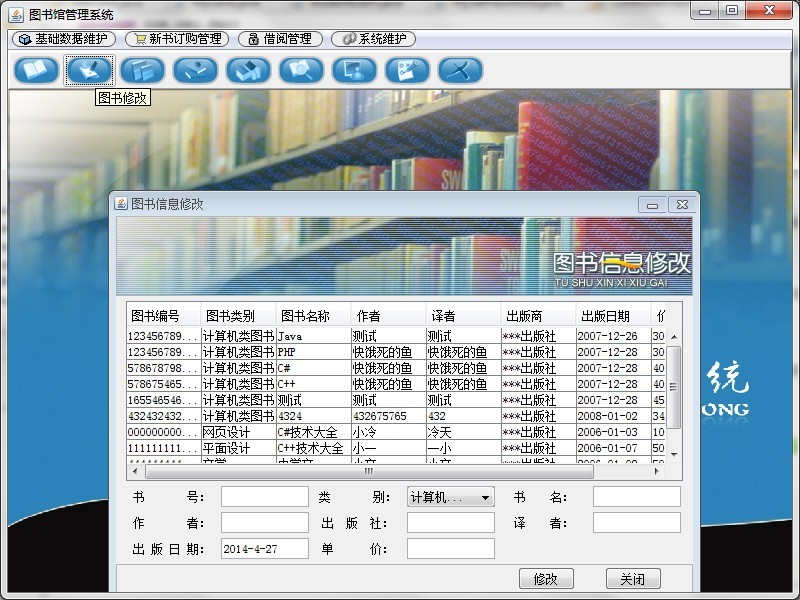
Task: Open the 基础数据维护 menu
Action: (x=64, y=39)
